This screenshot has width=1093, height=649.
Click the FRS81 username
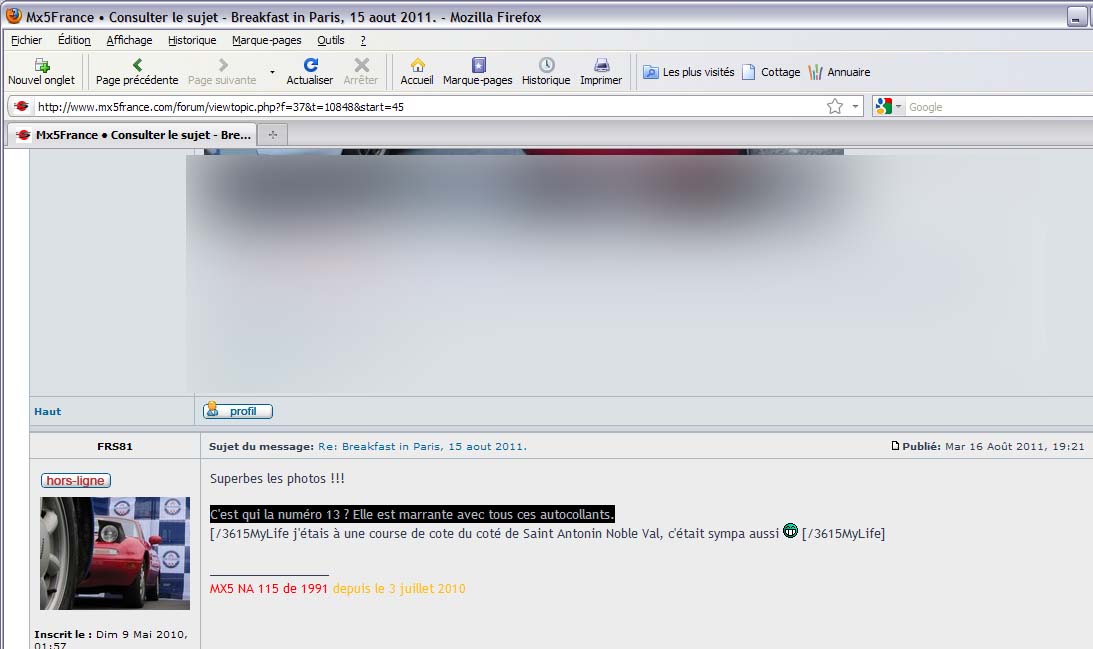(x=114, y=446)
